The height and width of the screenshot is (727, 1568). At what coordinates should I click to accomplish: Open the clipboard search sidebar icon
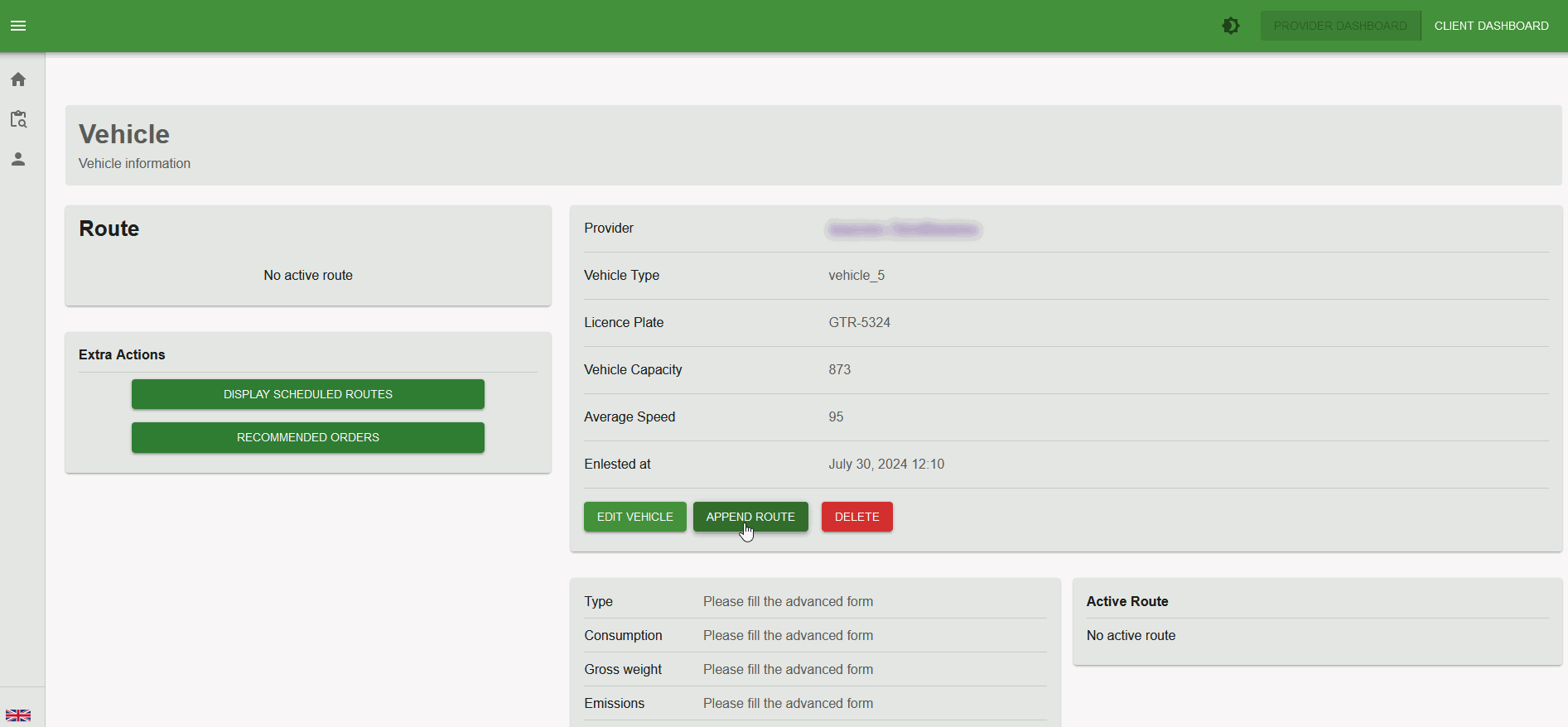(x=18, y=119)
